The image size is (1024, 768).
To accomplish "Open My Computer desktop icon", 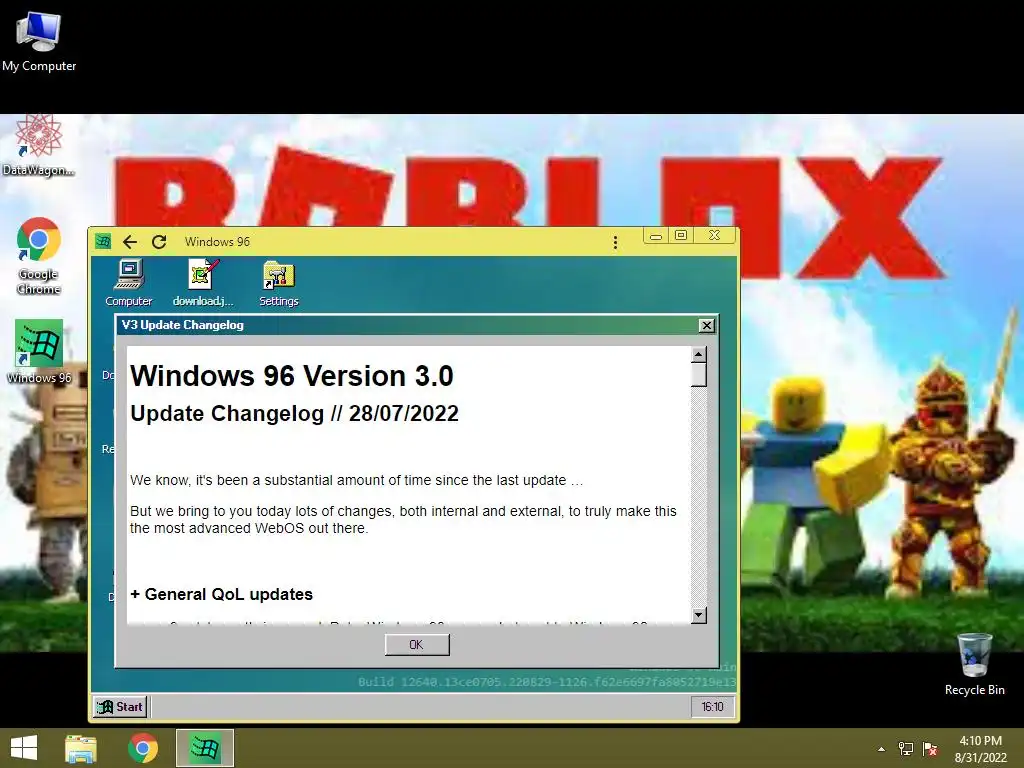I will 39,40.
